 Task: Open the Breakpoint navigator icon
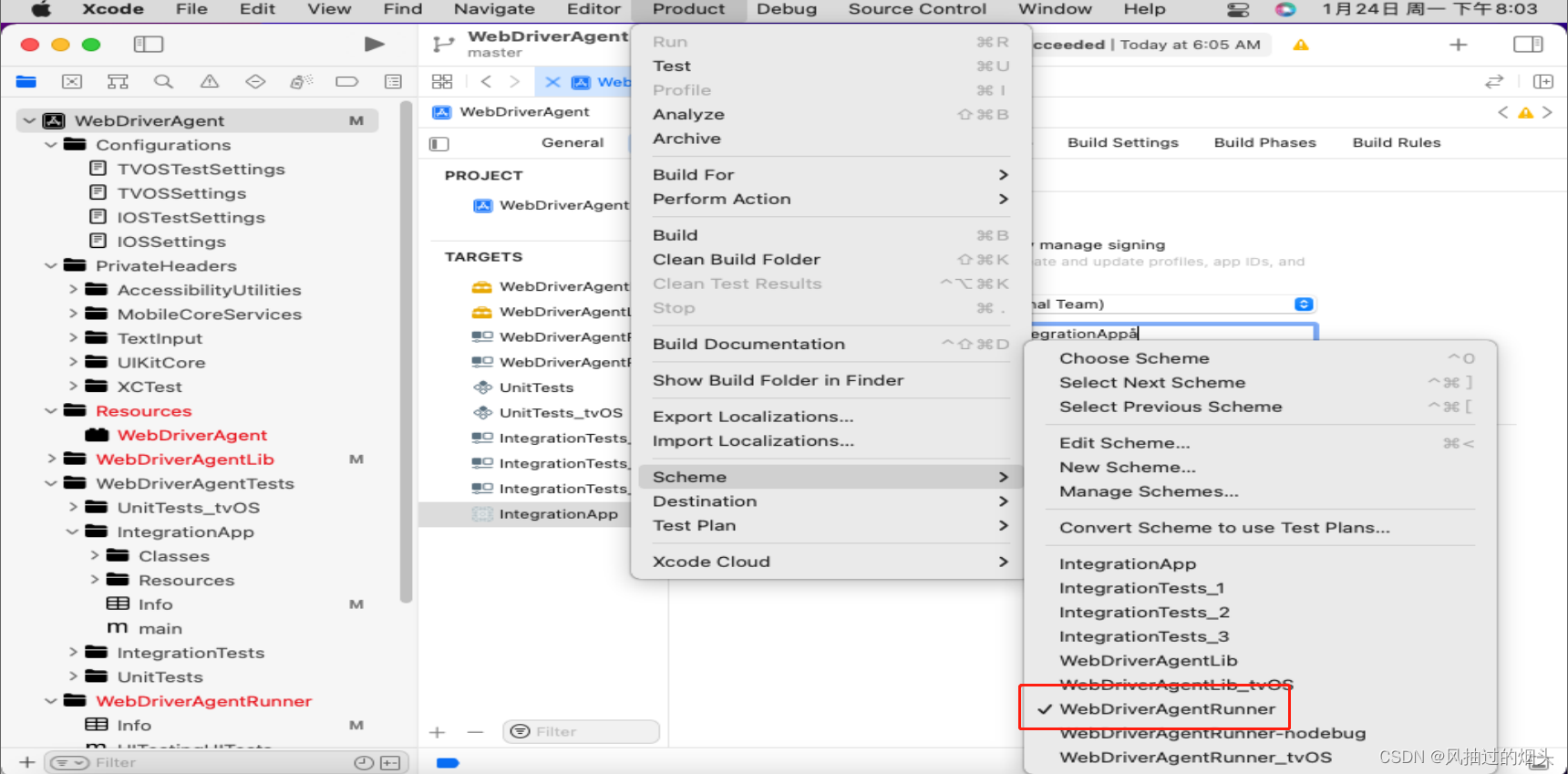click(x=347, y=82)
